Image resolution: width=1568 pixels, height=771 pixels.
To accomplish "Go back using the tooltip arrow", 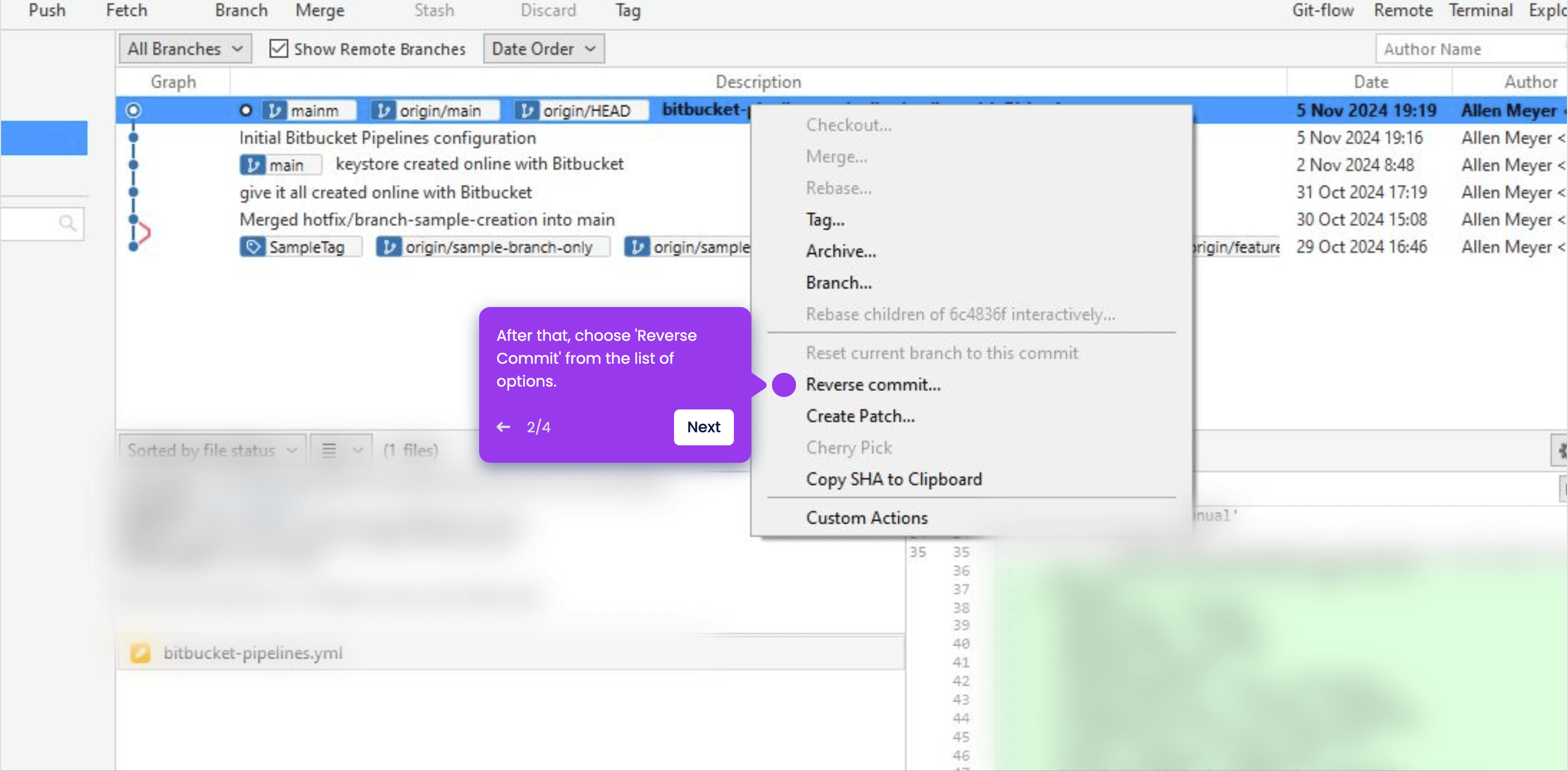I will point(504,427).
